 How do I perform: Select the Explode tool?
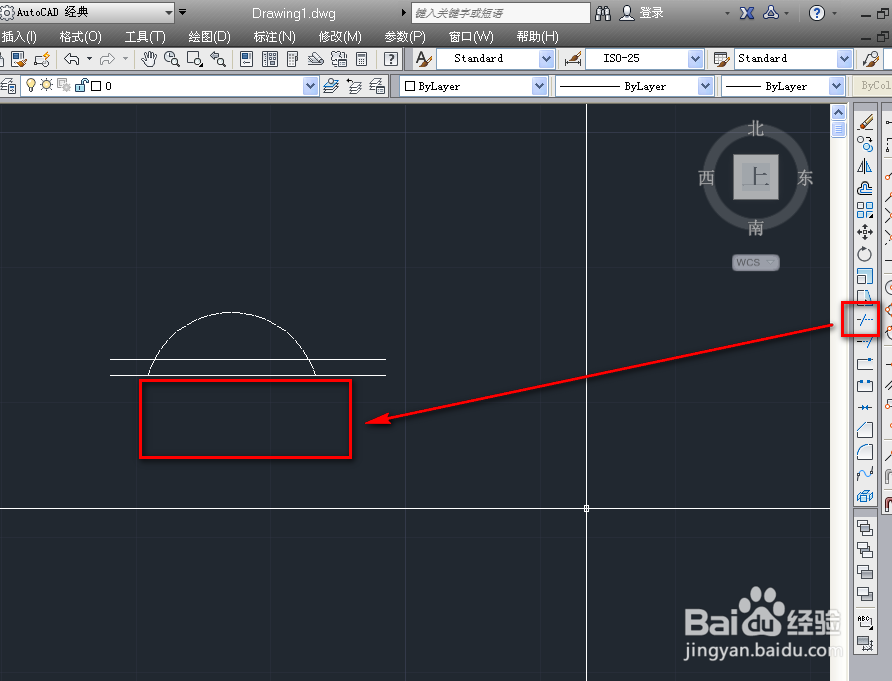[865, 496]
